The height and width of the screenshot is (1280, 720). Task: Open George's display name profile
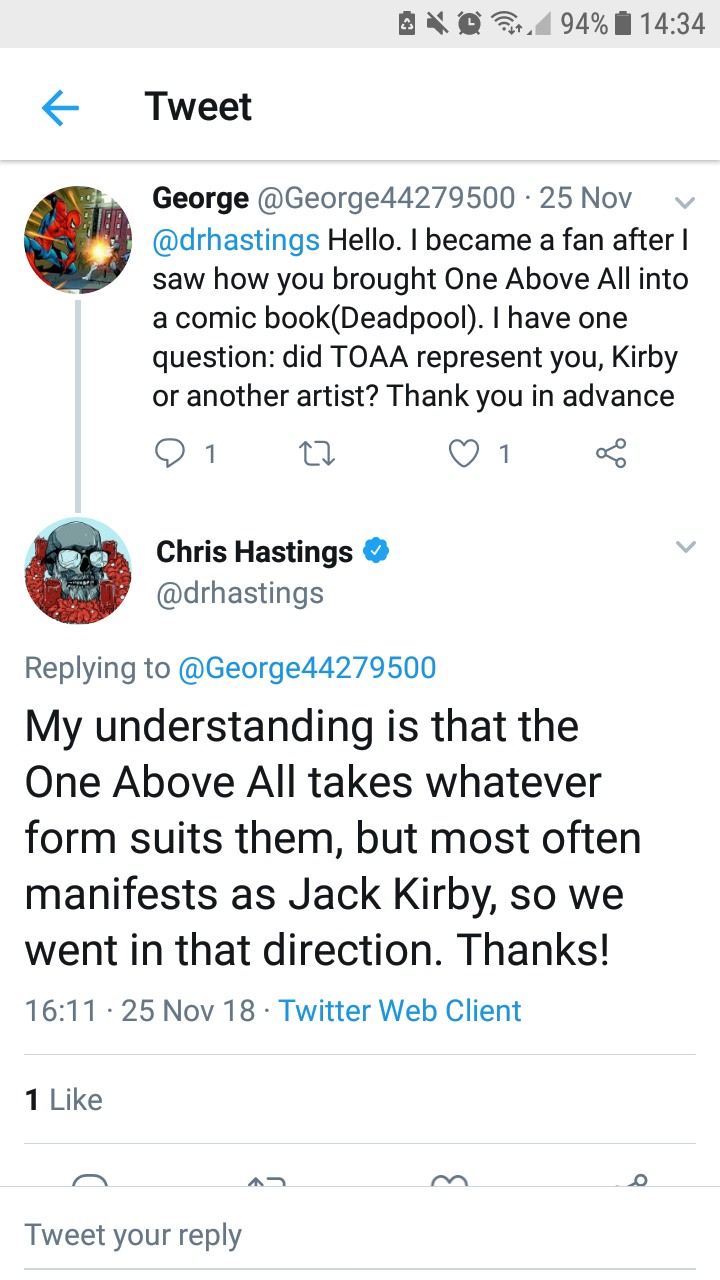[x=200, y=198]
